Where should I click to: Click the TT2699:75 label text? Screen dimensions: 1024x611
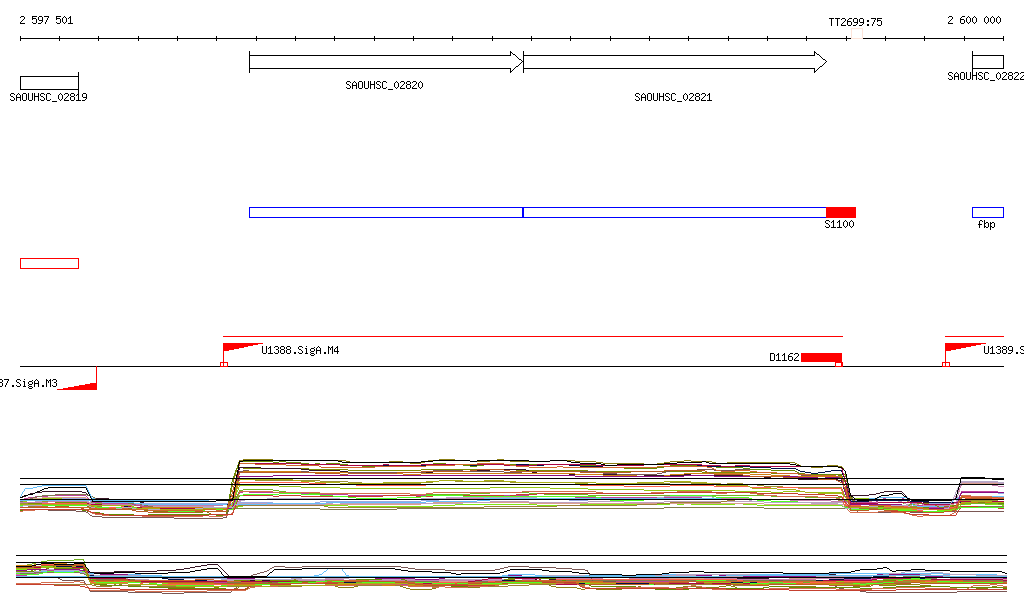[x=855, y=22]
